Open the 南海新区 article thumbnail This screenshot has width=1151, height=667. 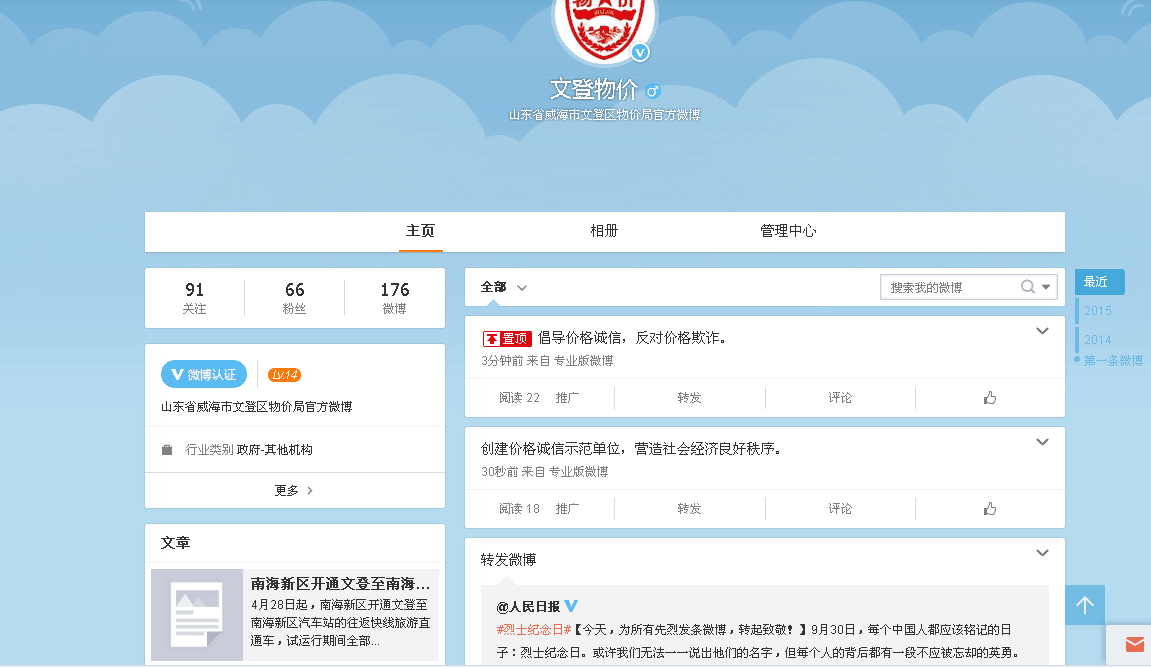197,614
